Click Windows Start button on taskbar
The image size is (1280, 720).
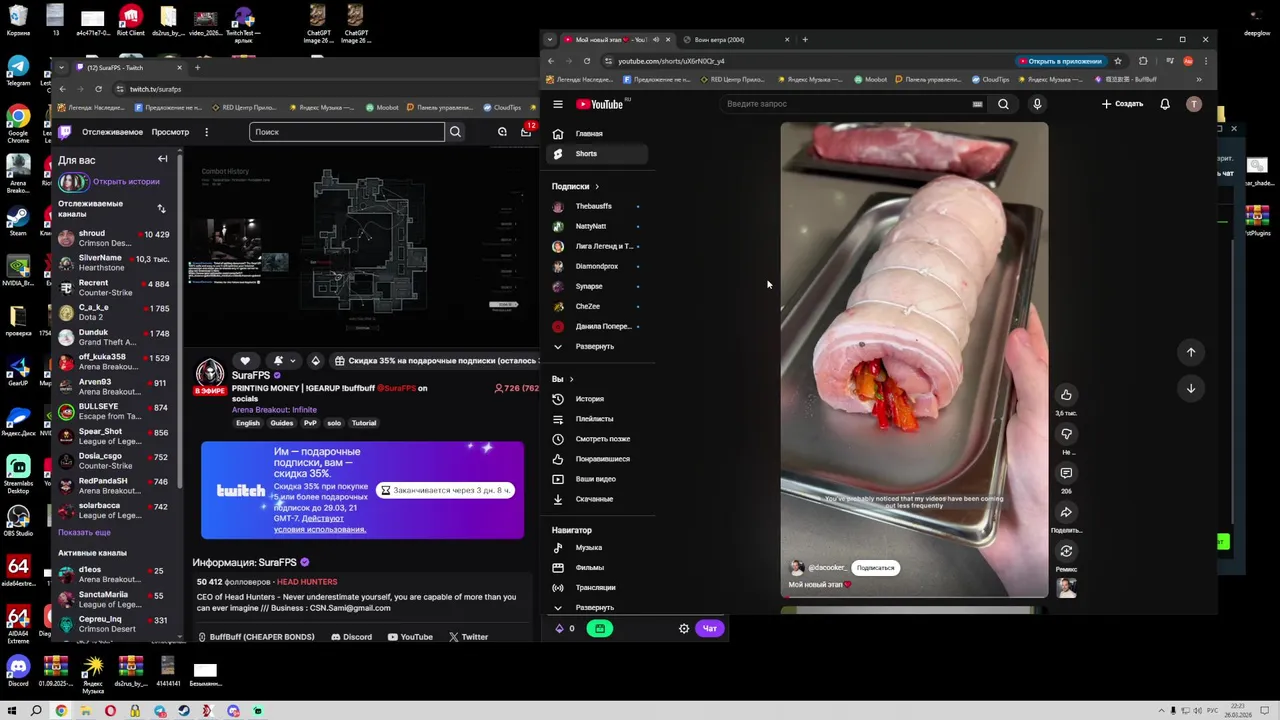pyautogui.click(x=11, y=711)
